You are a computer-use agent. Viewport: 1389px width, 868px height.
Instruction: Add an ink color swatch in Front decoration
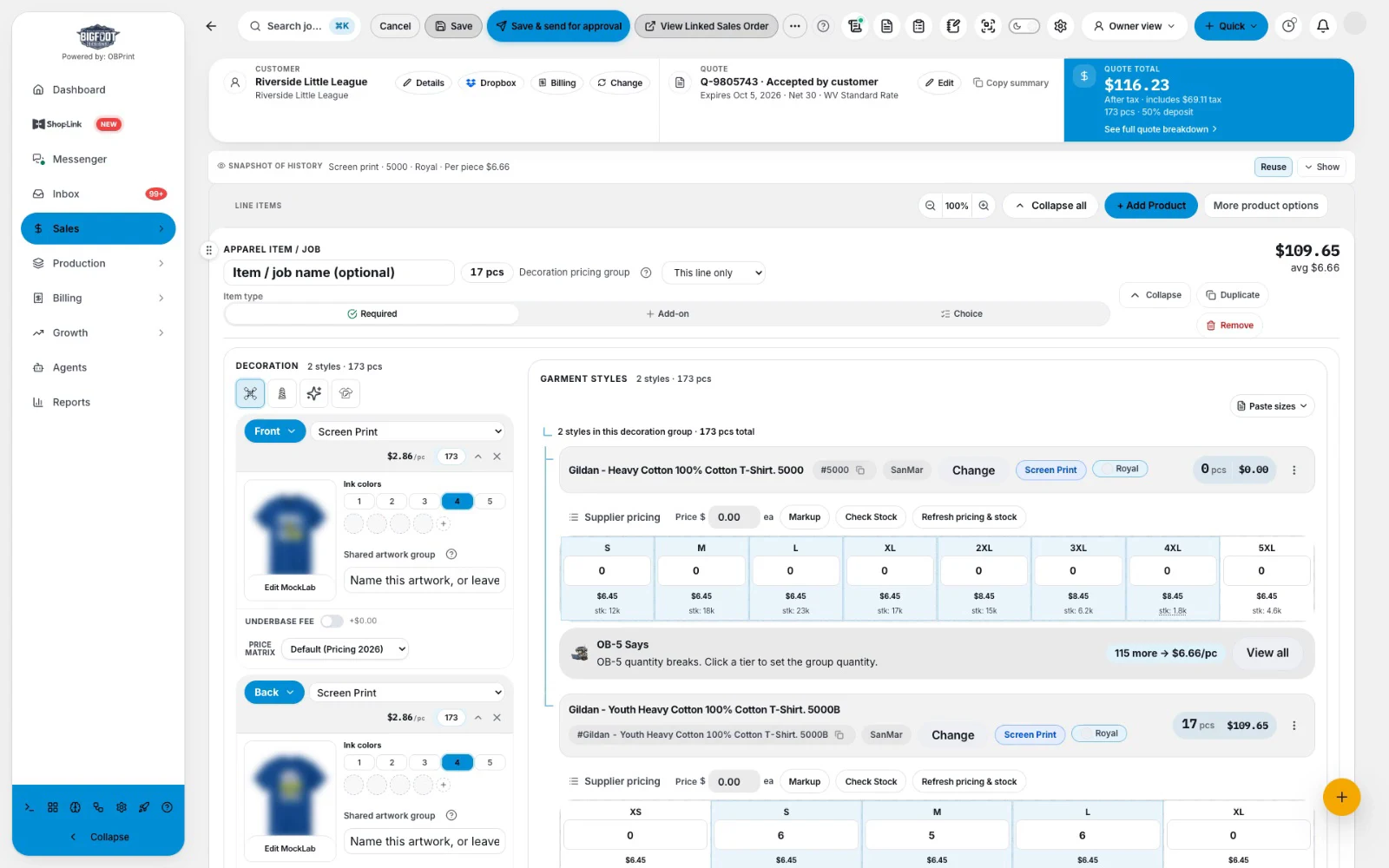click(444, 523)
